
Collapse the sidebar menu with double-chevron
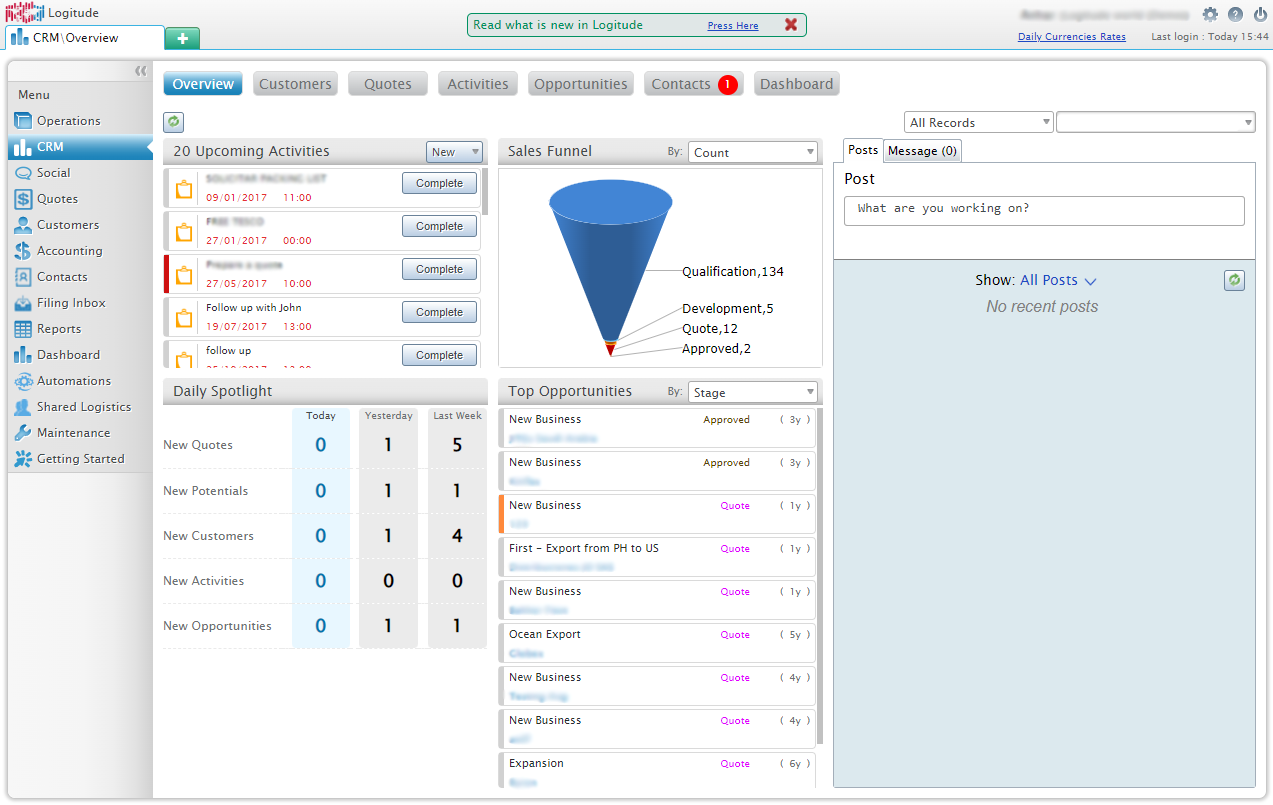(x=141, y=71)
